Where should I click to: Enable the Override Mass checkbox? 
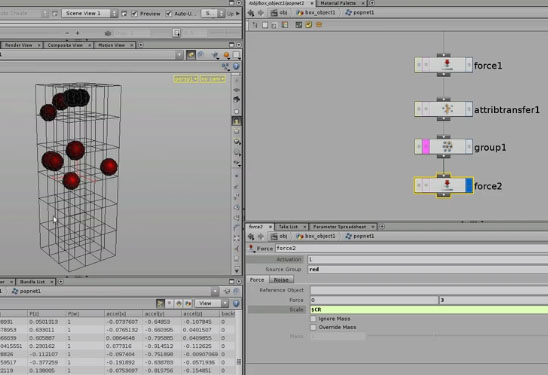(x=313, y=327)
